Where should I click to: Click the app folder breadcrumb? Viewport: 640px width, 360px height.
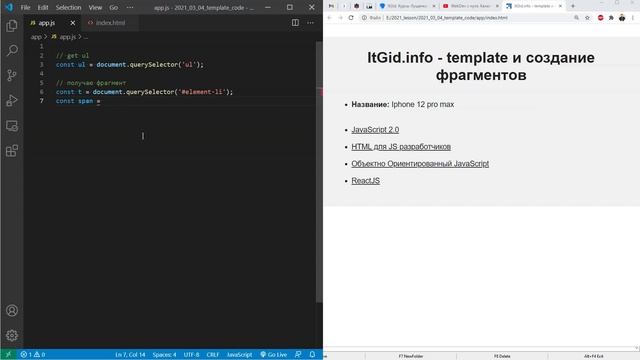click(x=36, y=37)
